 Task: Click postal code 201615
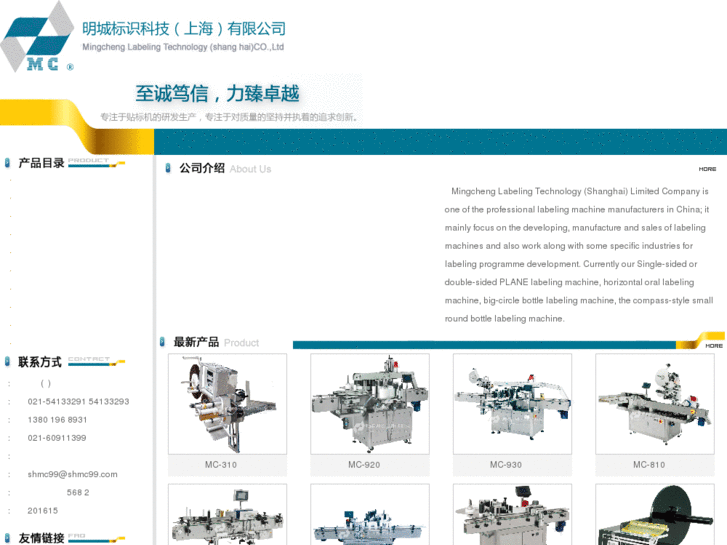click(43, 511)
